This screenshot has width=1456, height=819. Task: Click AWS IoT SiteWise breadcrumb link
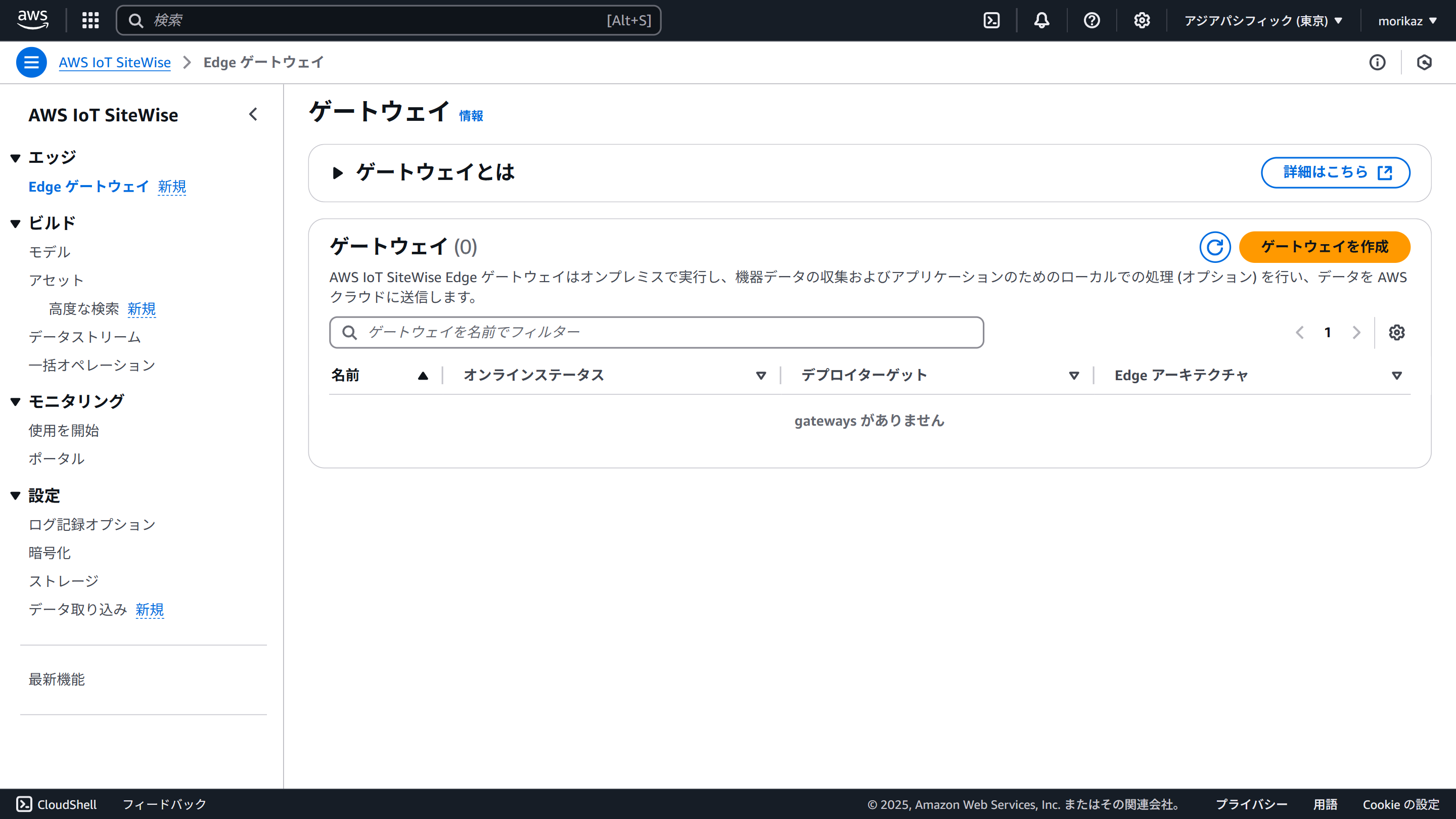click(115, 62)
